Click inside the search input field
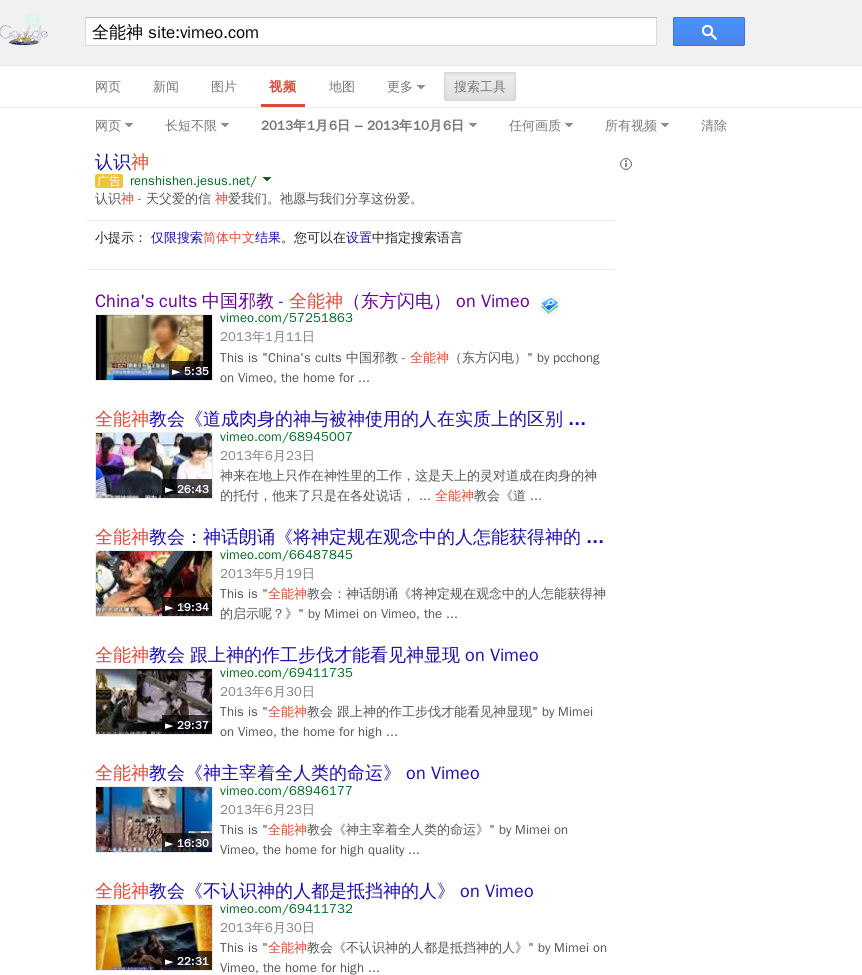The width and height of the screenshot is (862, 975). point(370,31)
